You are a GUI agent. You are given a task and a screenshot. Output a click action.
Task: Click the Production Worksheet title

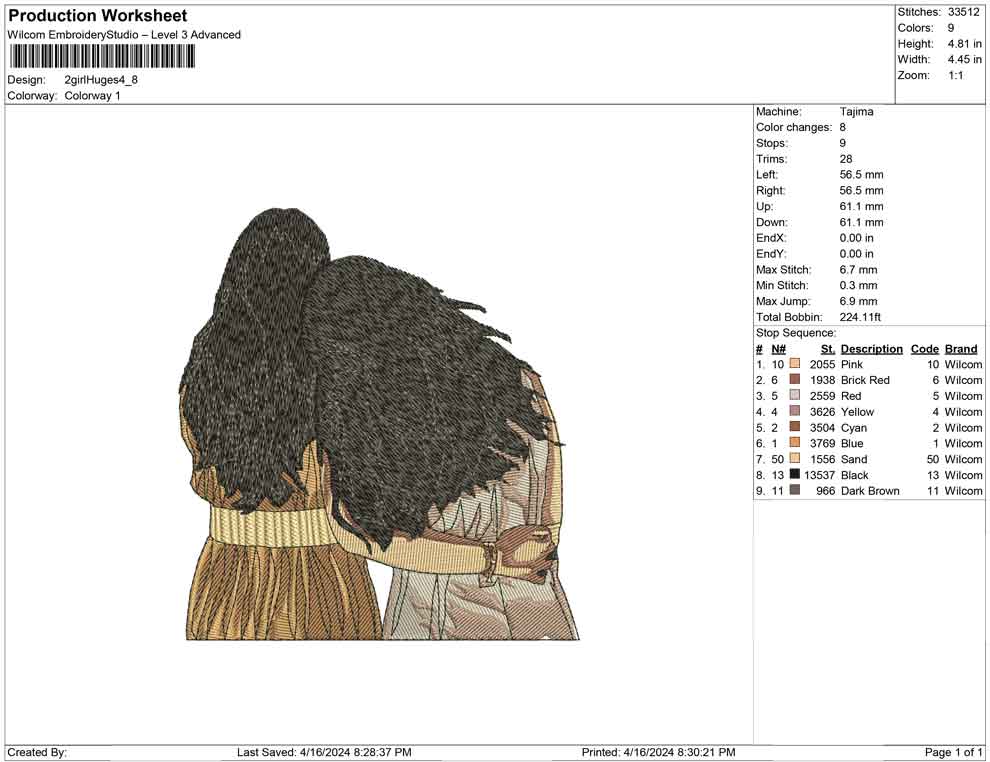[x=98, y=16]
